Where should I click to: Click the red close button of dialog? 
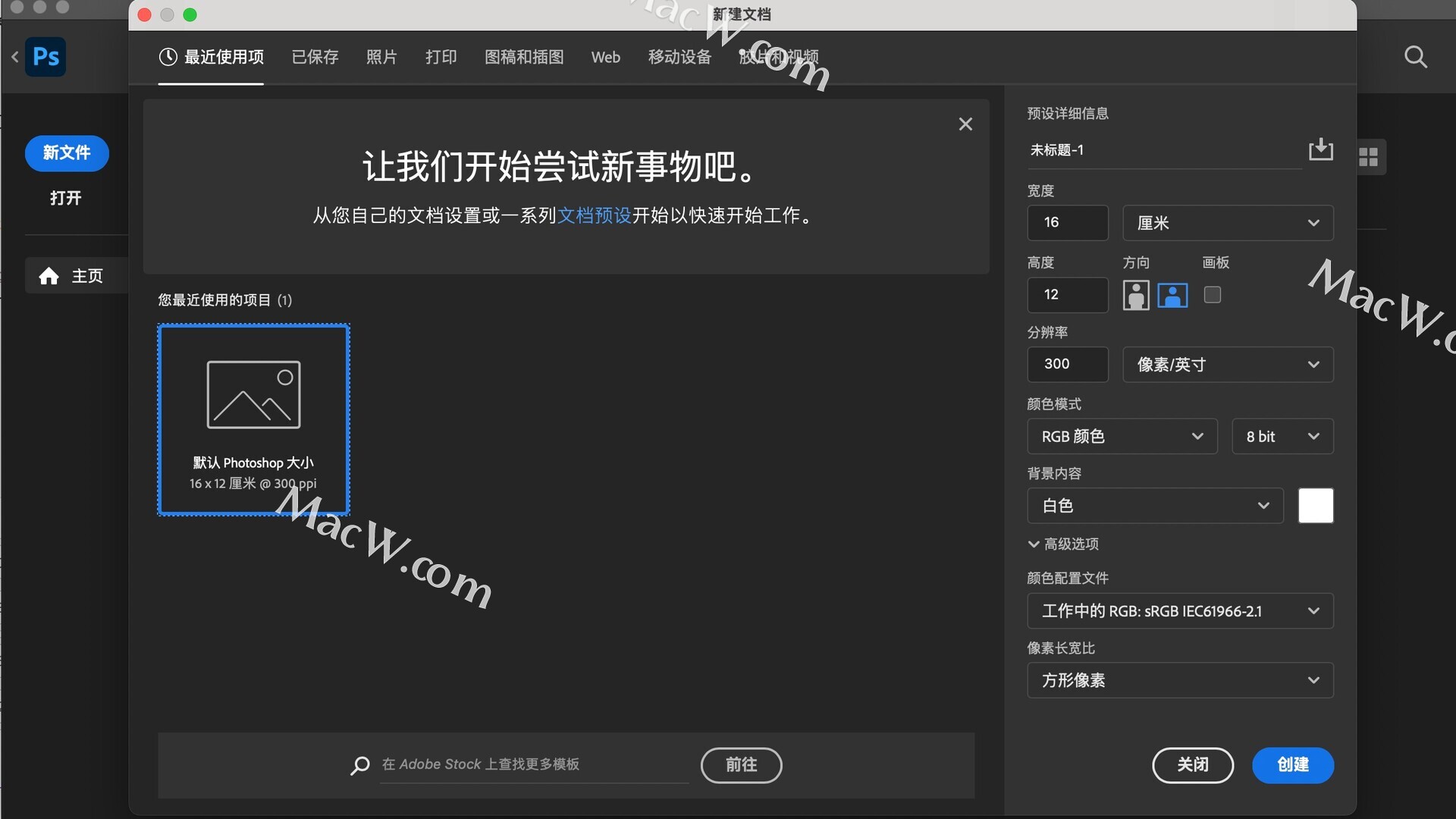[144, 14]
